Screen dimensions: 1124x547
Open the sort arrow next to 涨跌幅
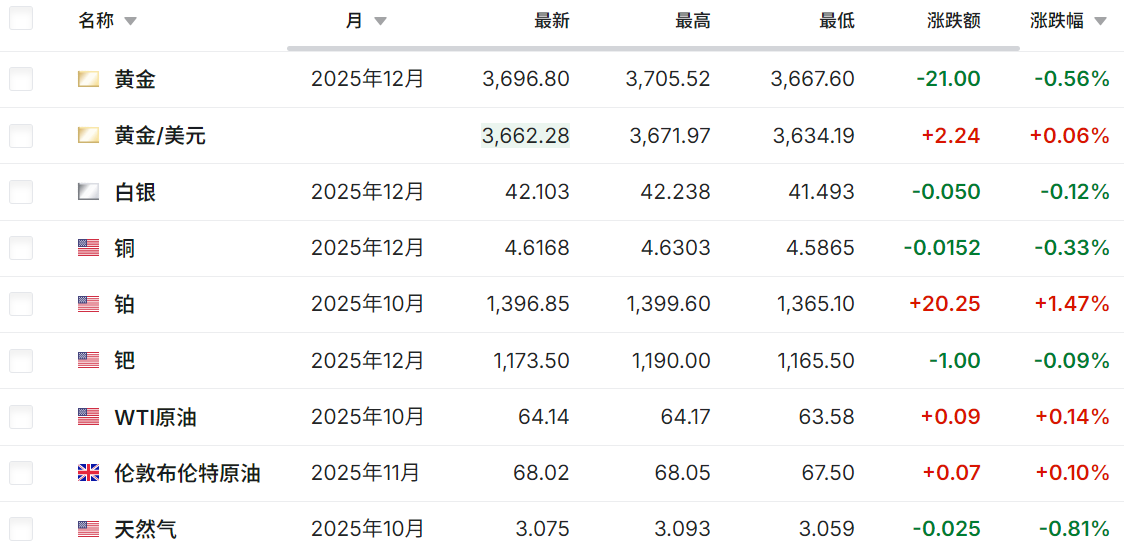1100,22
